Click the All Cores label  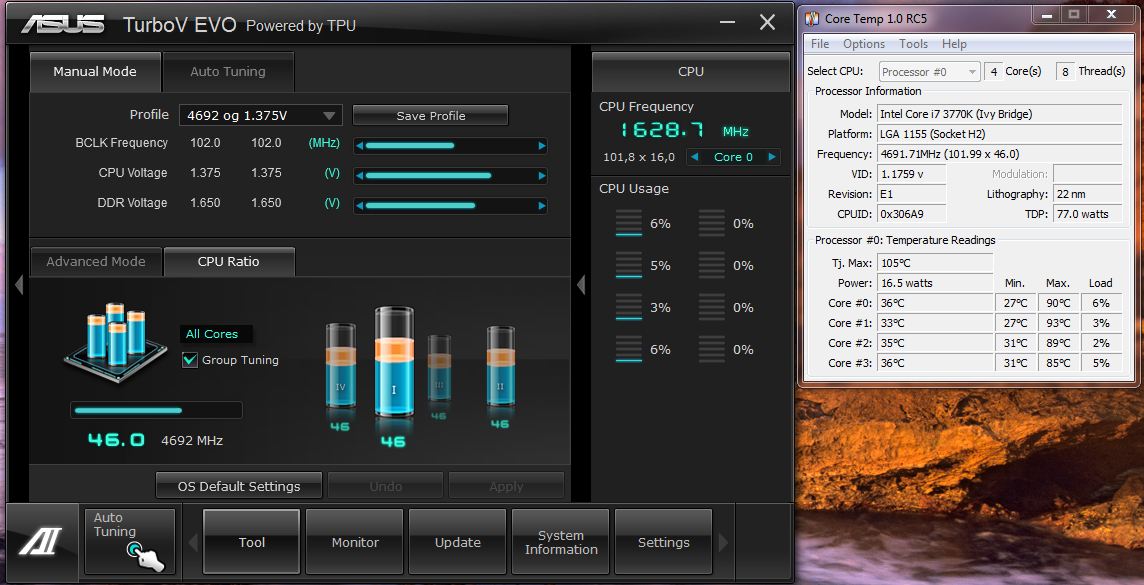(x=212, y=334)
